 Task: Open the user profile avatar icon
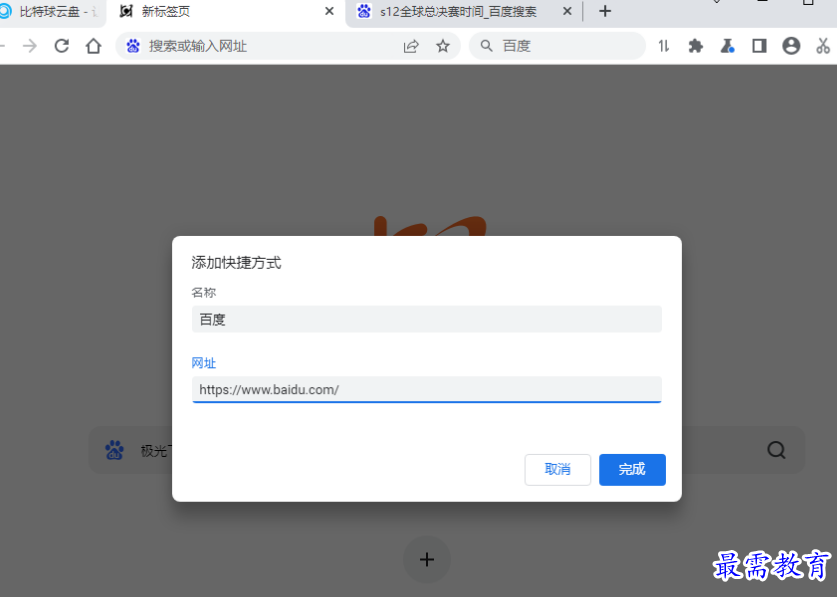(x=791, y=46)
